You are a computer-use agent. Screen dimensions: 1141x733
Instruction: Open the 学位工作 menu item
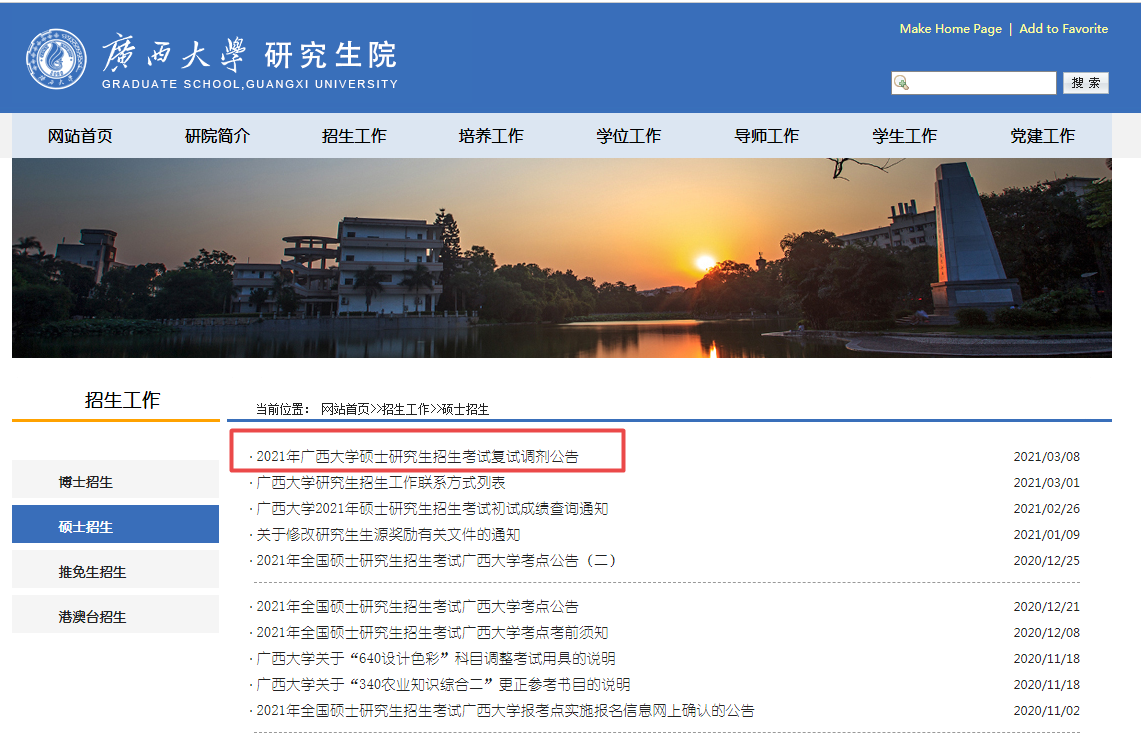tap(629, 136)
